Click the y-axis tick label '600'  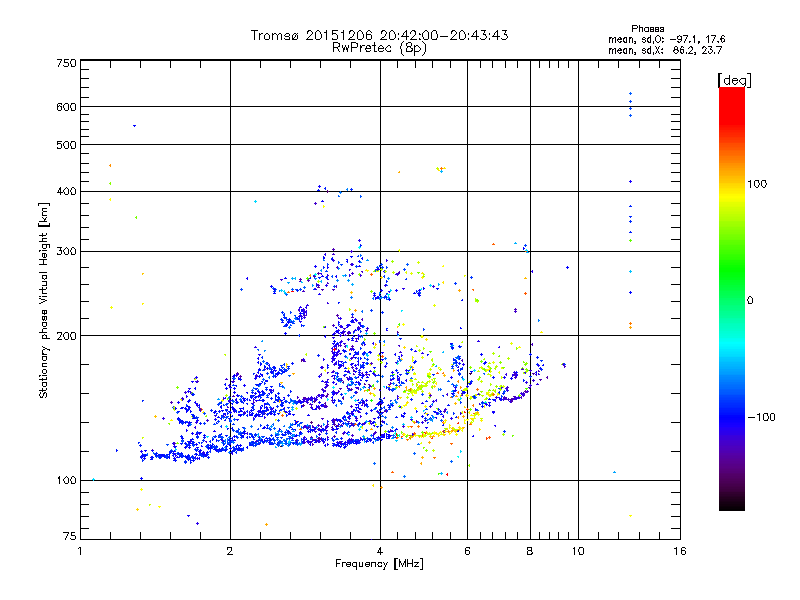click(66, 107)
